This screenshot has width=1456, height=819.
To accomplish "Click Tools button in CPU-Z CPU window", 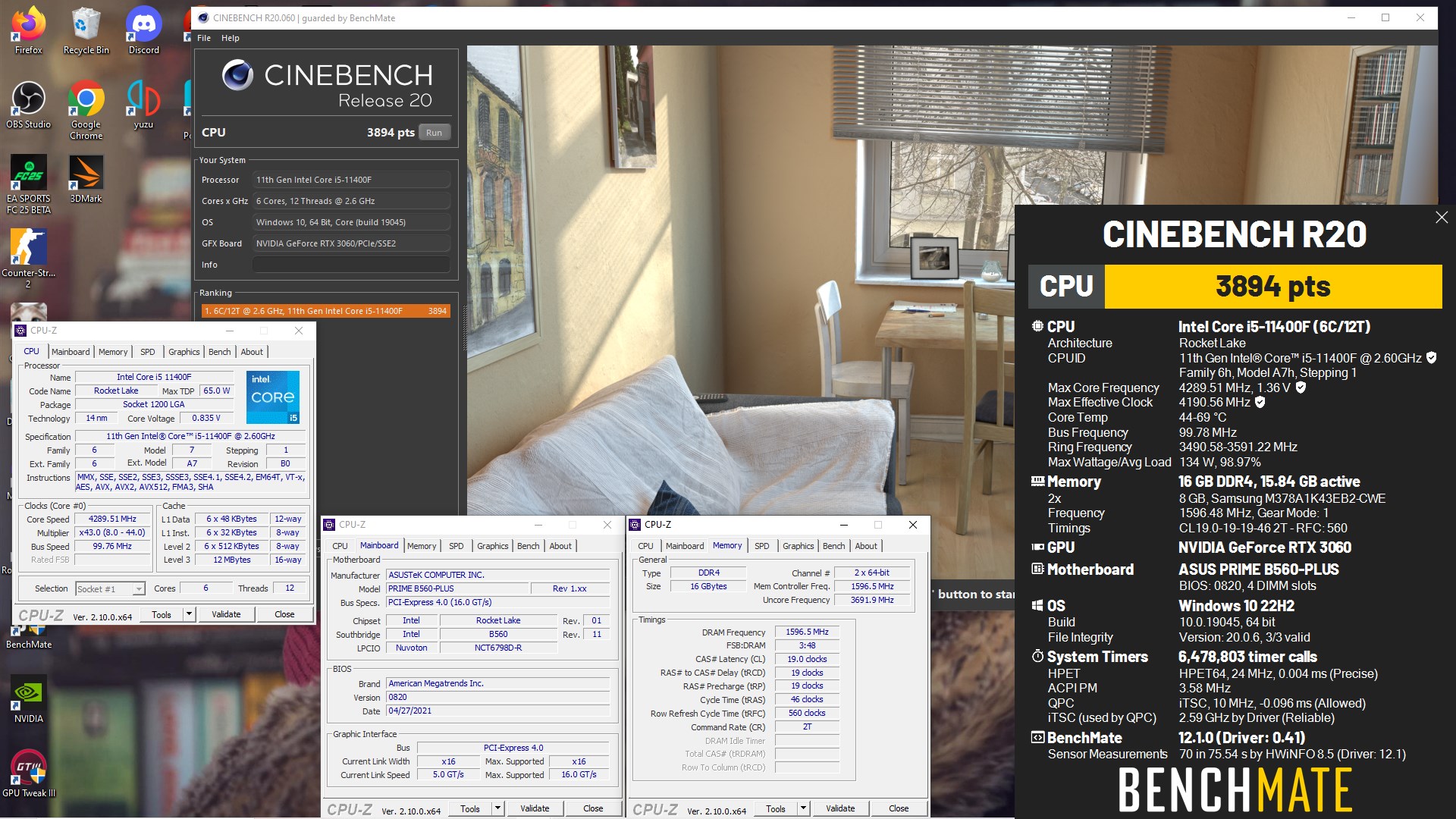I will coord(162,614).
